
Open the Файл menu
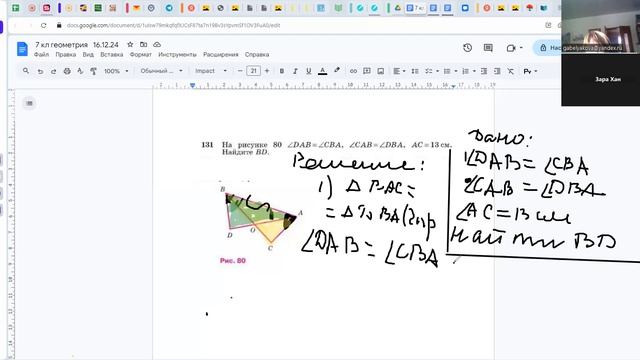(x=41, y=54)
